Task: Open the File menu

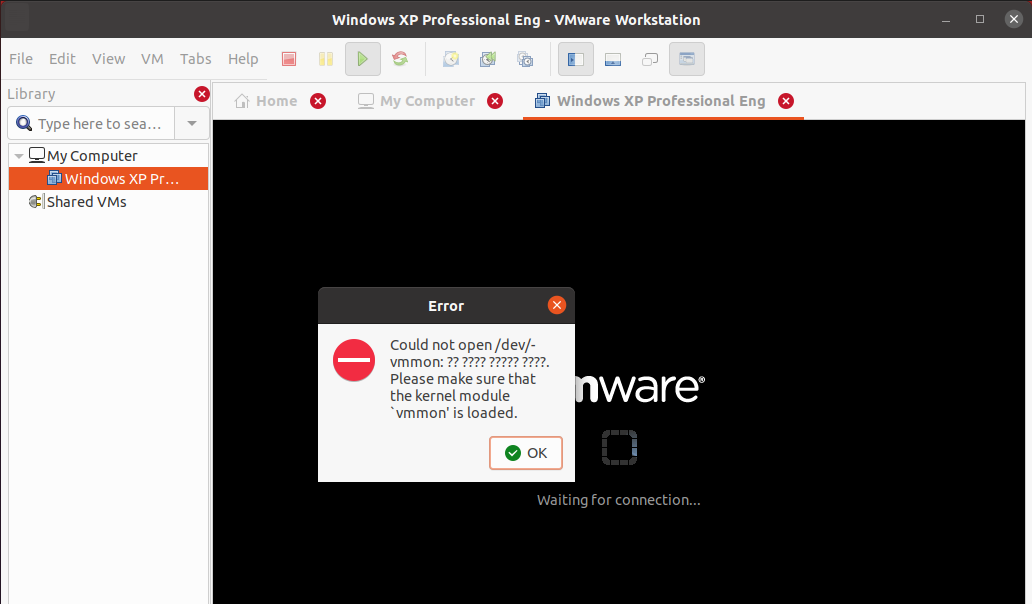Action: (x=21, y=59)
